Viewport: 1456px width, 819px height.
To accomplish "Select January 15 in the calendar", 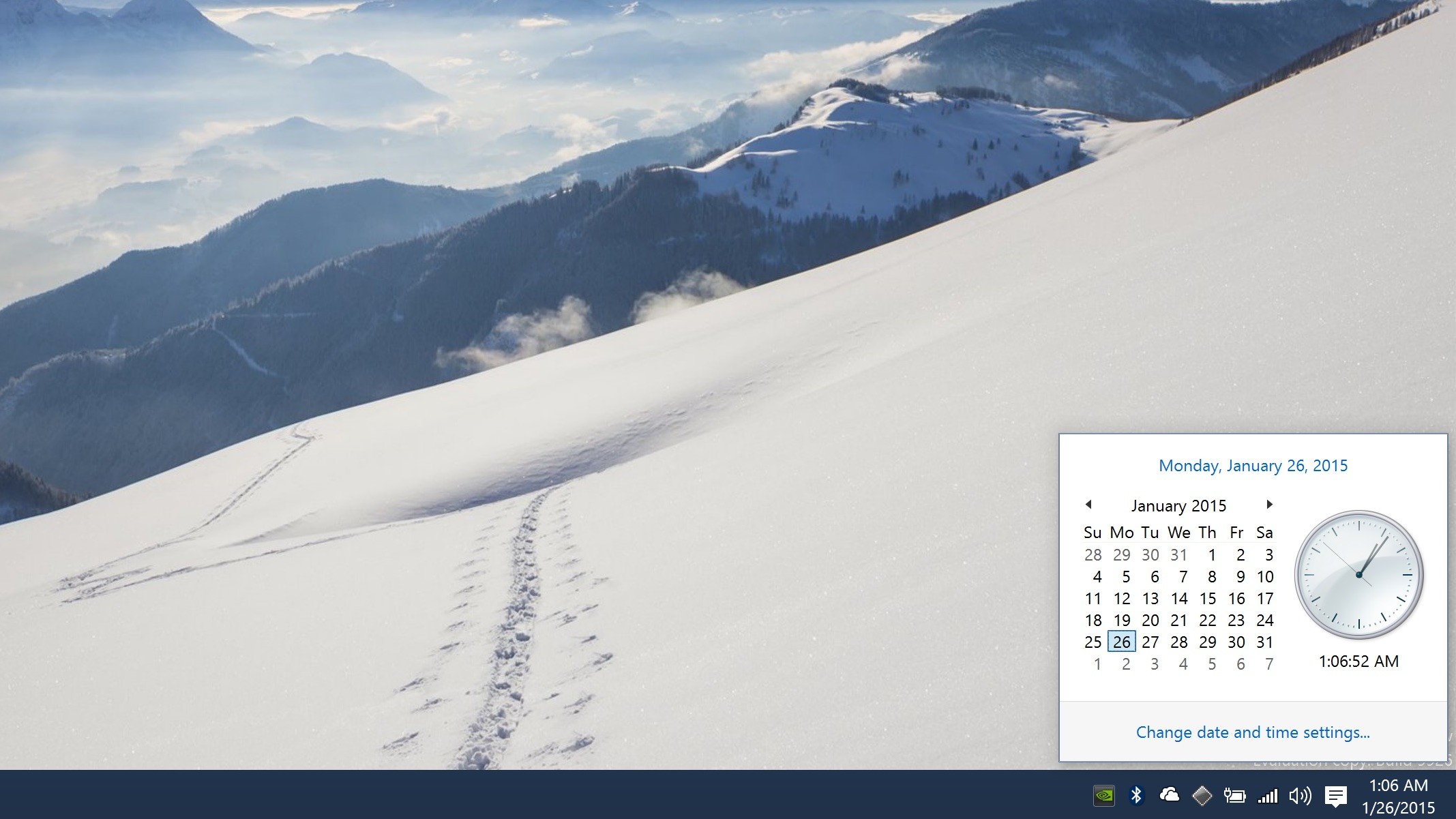I will 1207,599.
